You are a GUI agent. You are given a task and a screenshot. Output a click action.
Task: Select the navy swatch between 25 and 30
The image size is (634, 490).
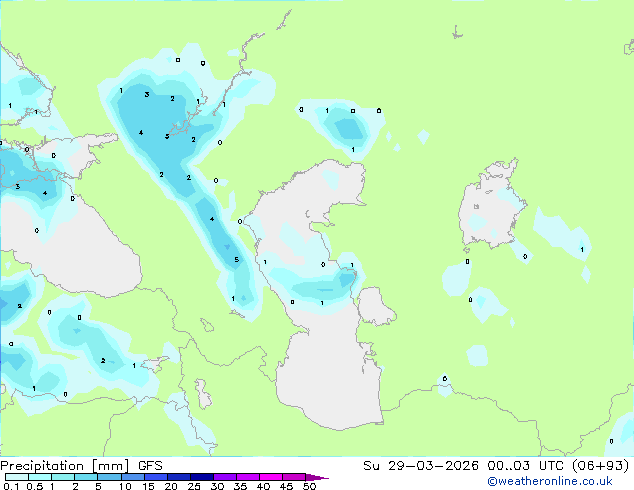(x=201, y=477)
